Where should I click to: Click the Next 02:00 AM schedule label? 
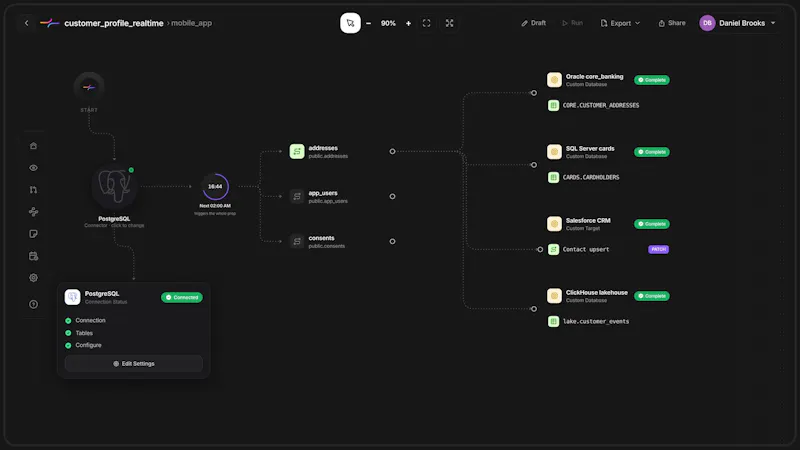[215, 206]
